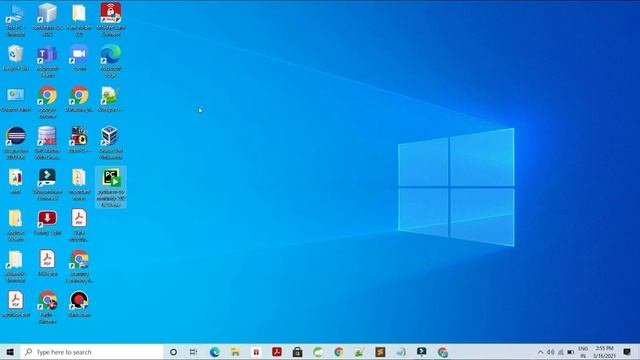Launch Microsoft Edge from the taskbar
This screenshot has height=360, width=640.
tap(215, 352)
